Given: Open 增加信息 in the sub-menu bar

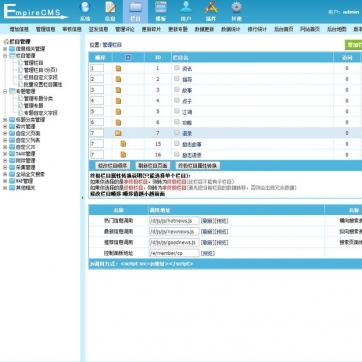Looking at the screenshot, I should click(x=19, y=29).
